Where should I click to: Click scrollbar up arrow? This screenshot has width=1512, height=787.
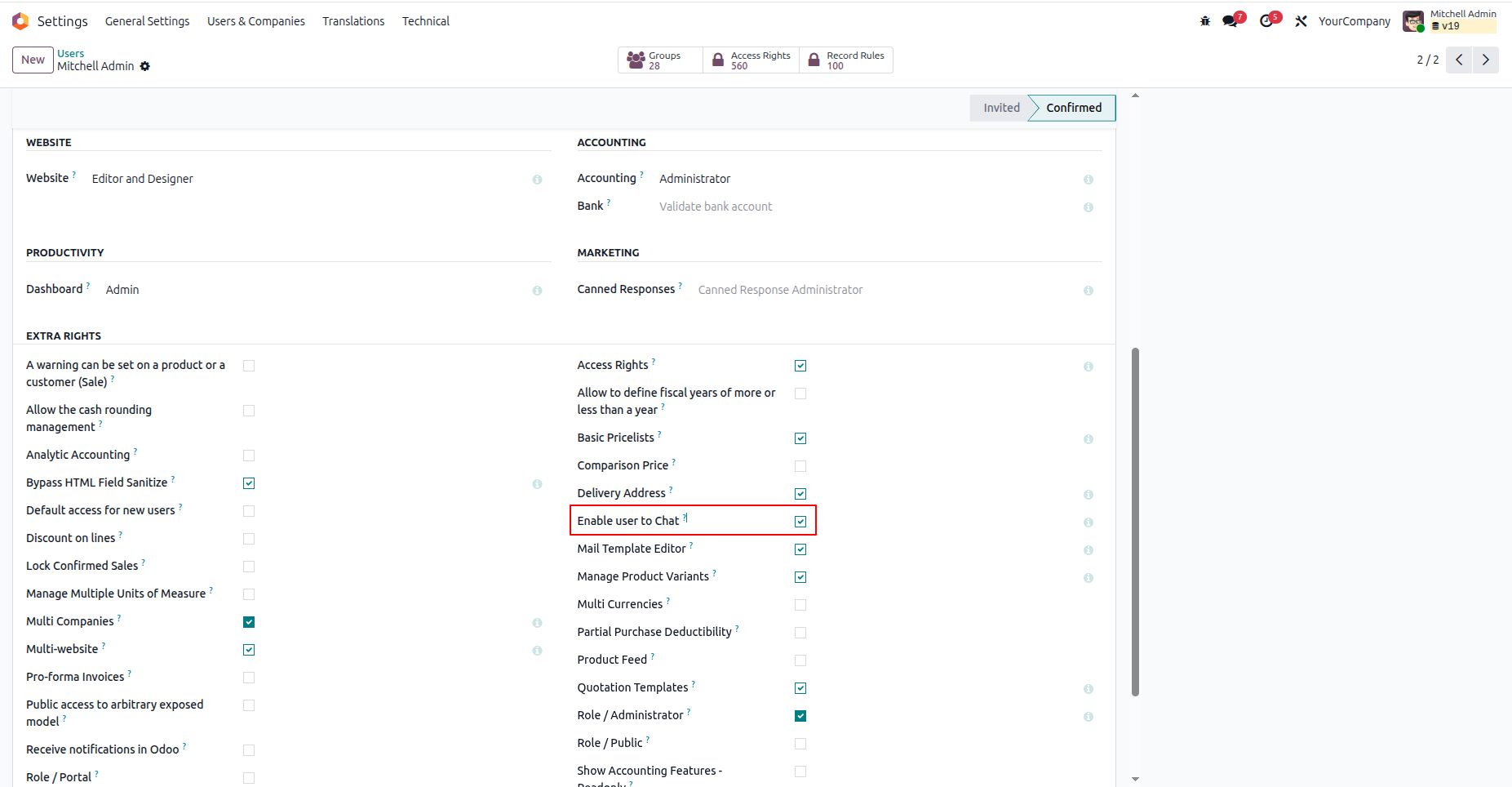tap(1135, 96)
